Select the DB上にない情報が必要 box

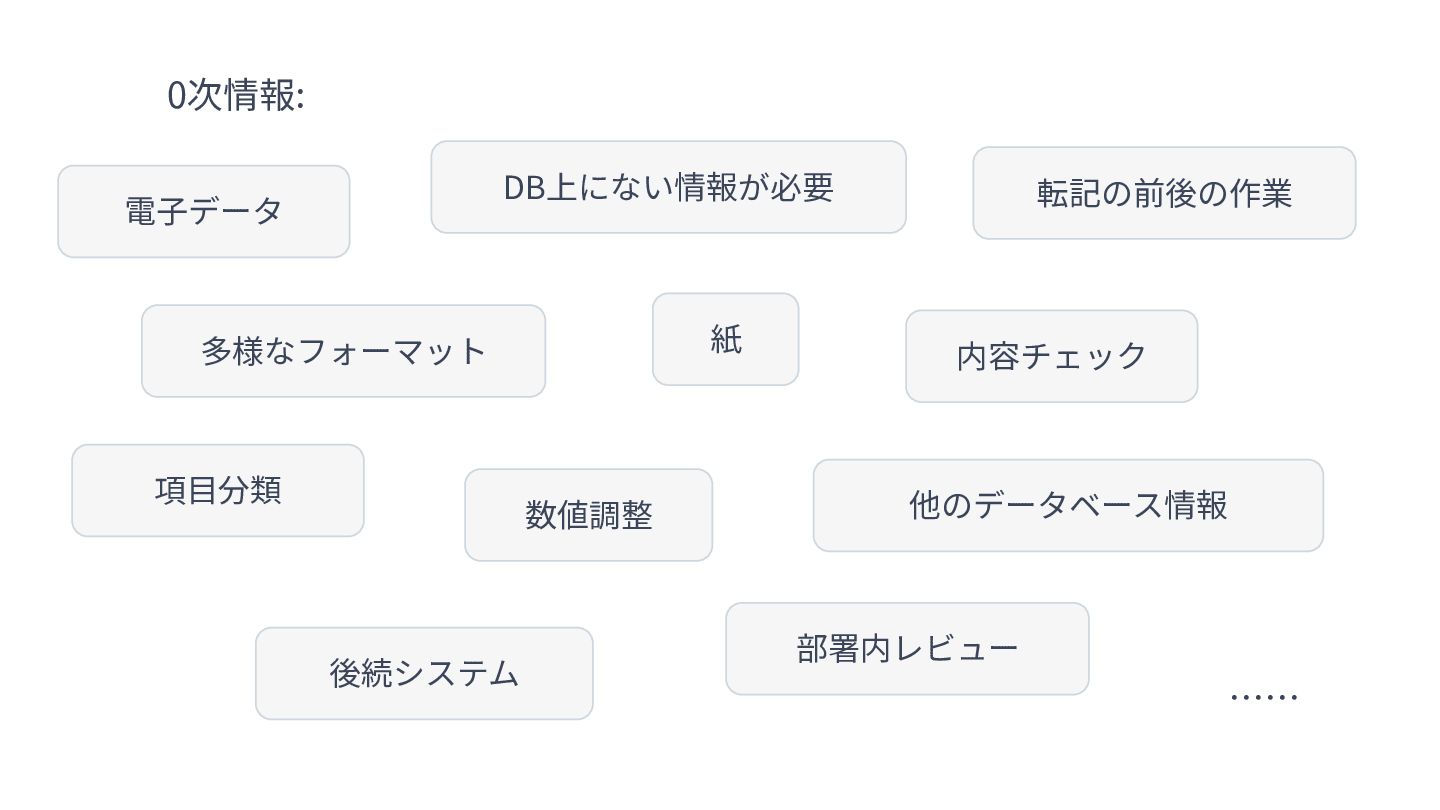668,187
